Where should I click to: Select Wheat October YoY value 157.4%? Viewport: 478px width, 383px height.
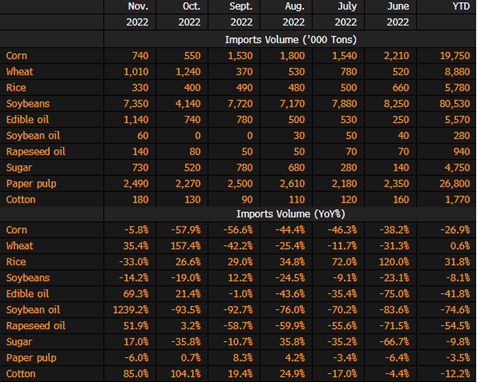coord(186,246)
